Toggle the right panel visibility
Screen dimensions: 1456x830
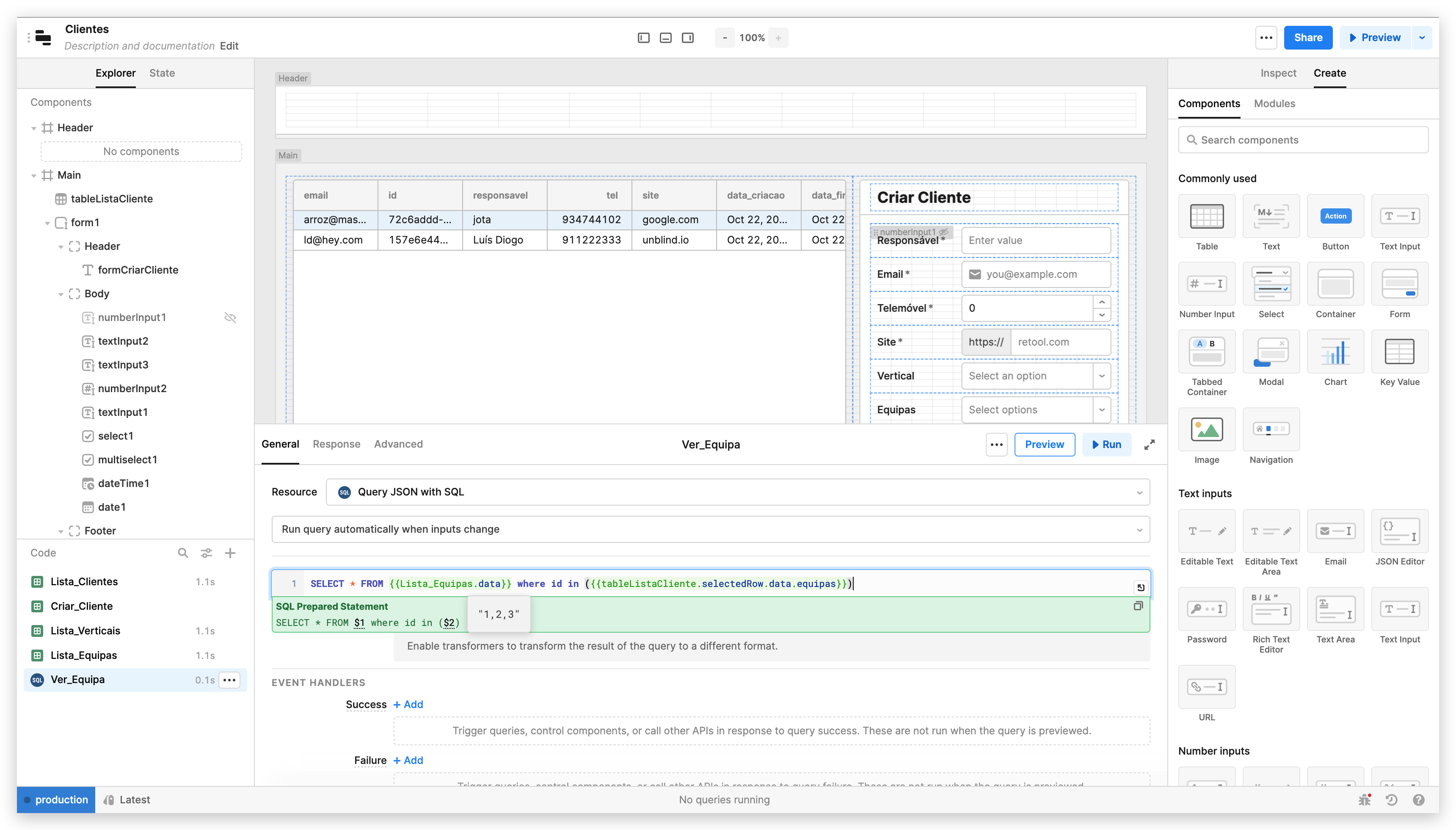click(688, 38)
